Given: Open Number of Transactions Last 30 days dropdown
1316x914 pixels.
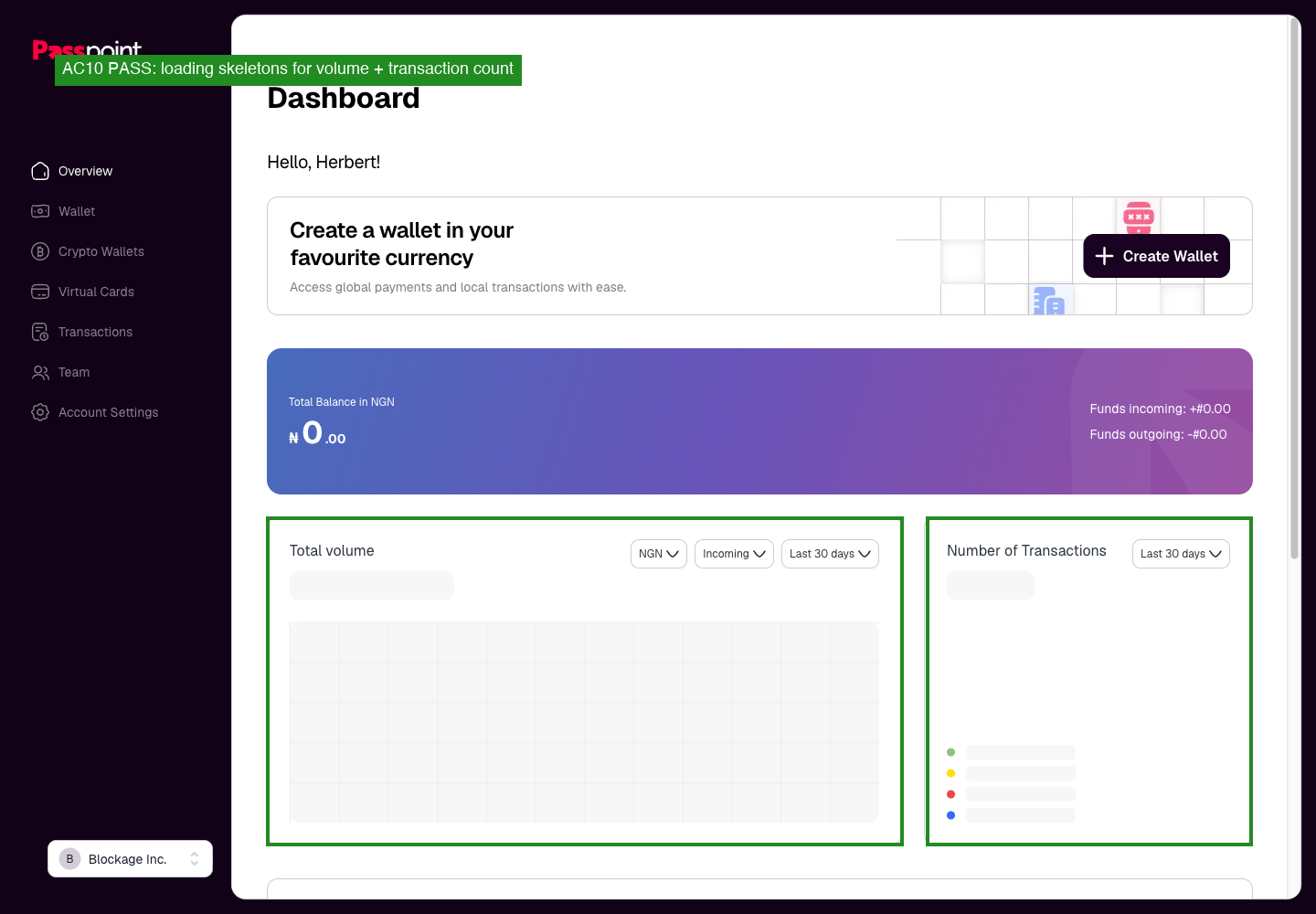Looking at the screenshot, I should click(x=1181, y=554).
